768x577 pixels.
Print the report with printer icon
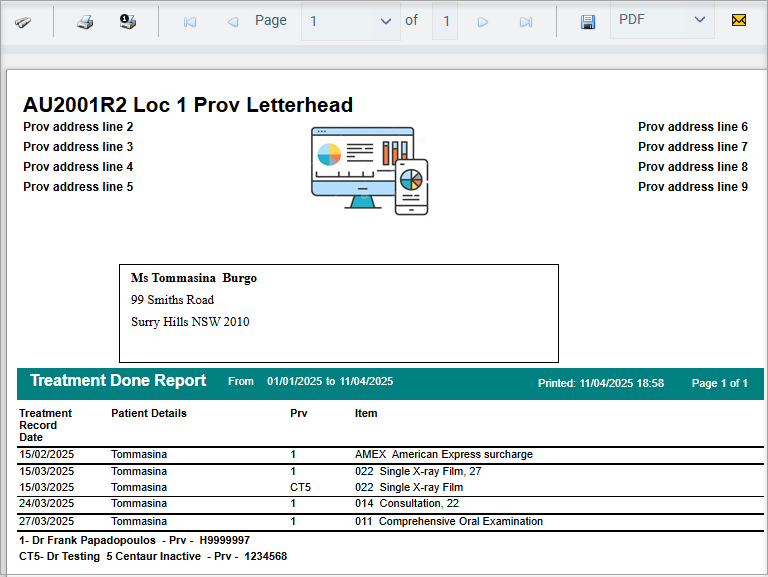point(85,22)
